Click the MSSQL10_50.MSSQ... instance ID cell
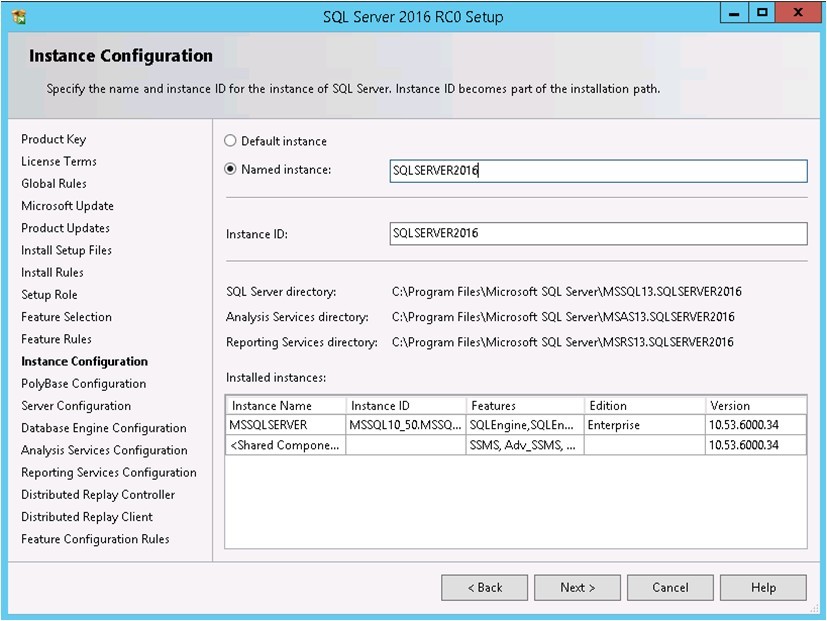This screenshot has width=827, height=621. (406, 425)
